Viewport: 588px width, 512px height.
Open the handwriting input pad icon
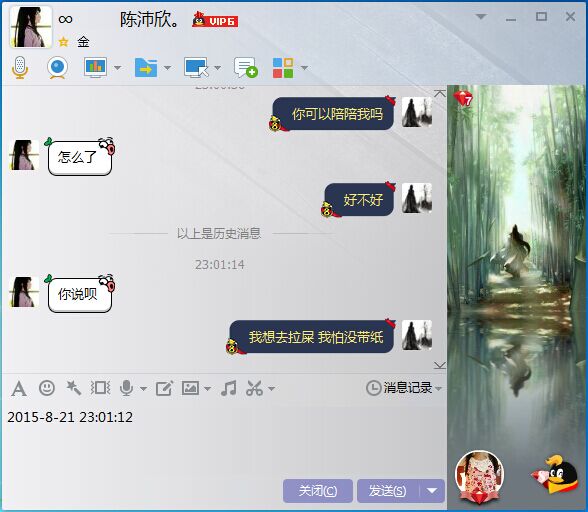click(164, 388)
